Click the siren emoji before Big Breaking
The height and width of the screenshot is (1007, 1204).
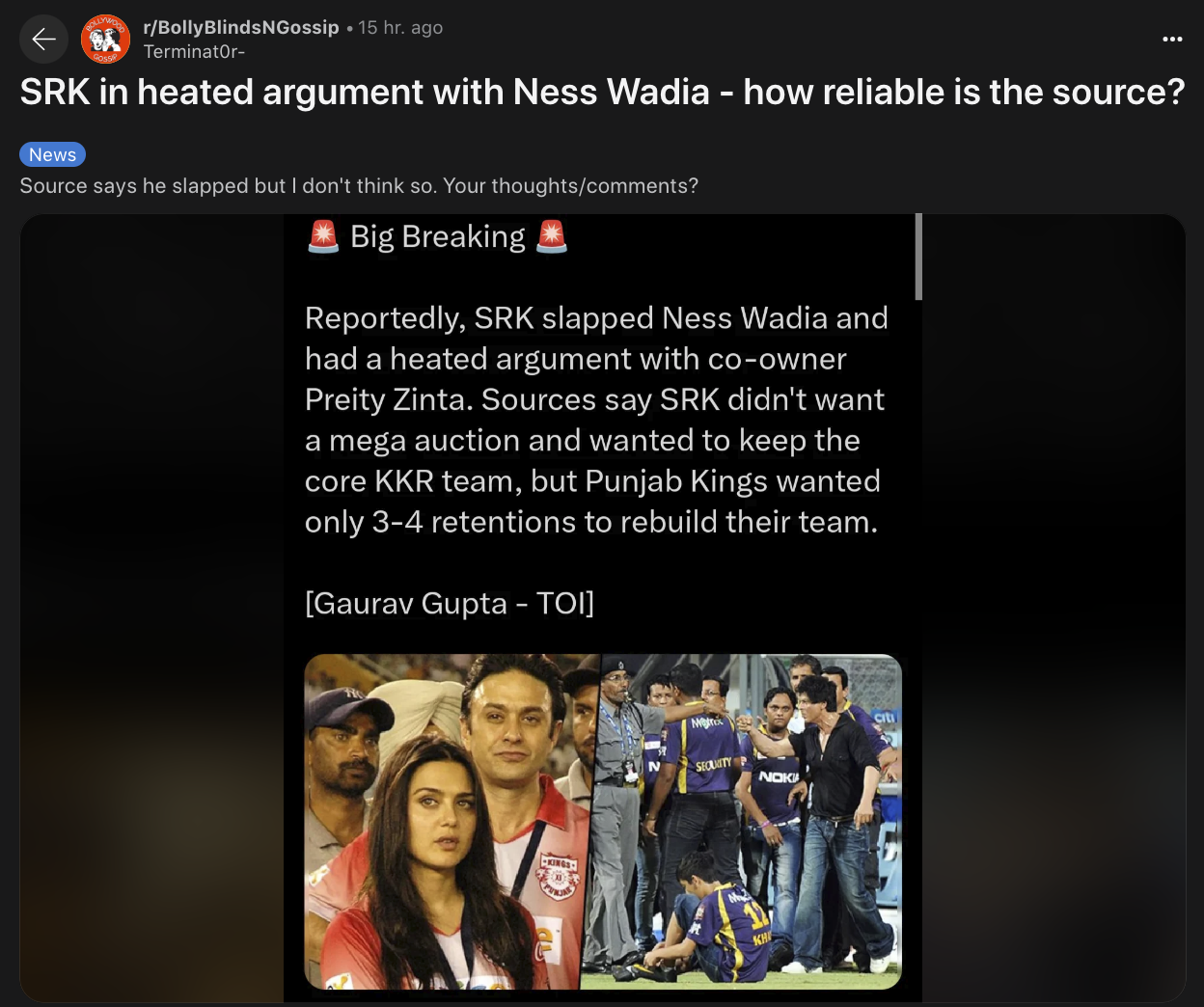coord(323,236)
